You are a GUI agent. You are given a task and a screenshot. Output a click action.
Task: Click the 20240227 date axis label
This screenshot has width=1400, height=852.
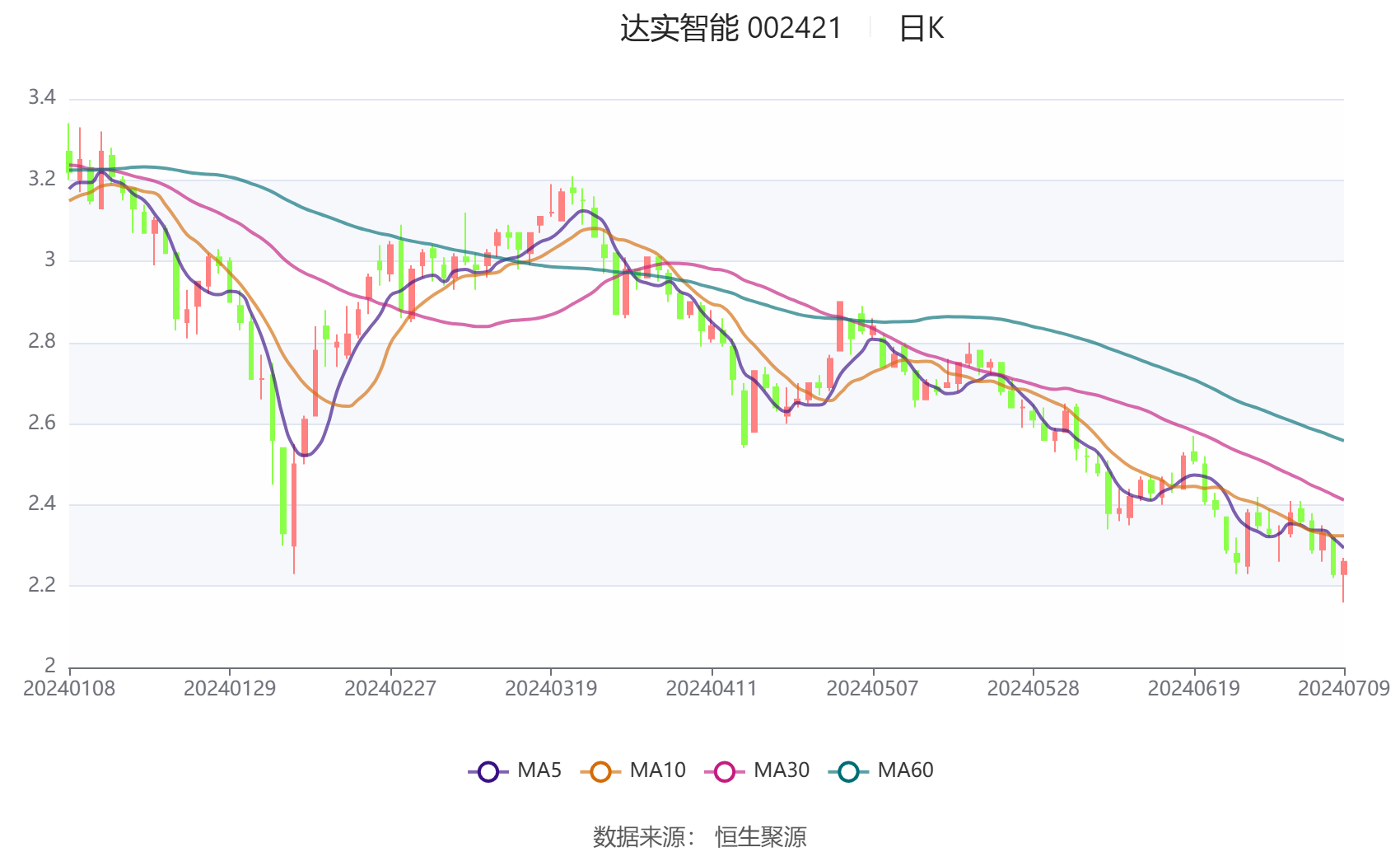(x=390, y=689)
